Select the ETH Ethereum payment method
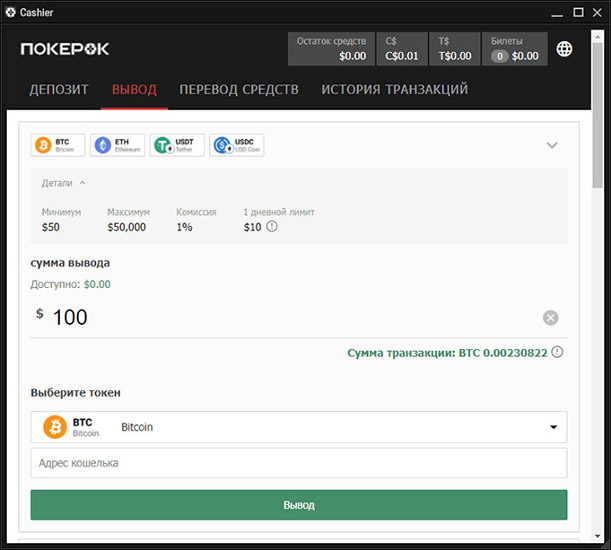 point(117,145)
